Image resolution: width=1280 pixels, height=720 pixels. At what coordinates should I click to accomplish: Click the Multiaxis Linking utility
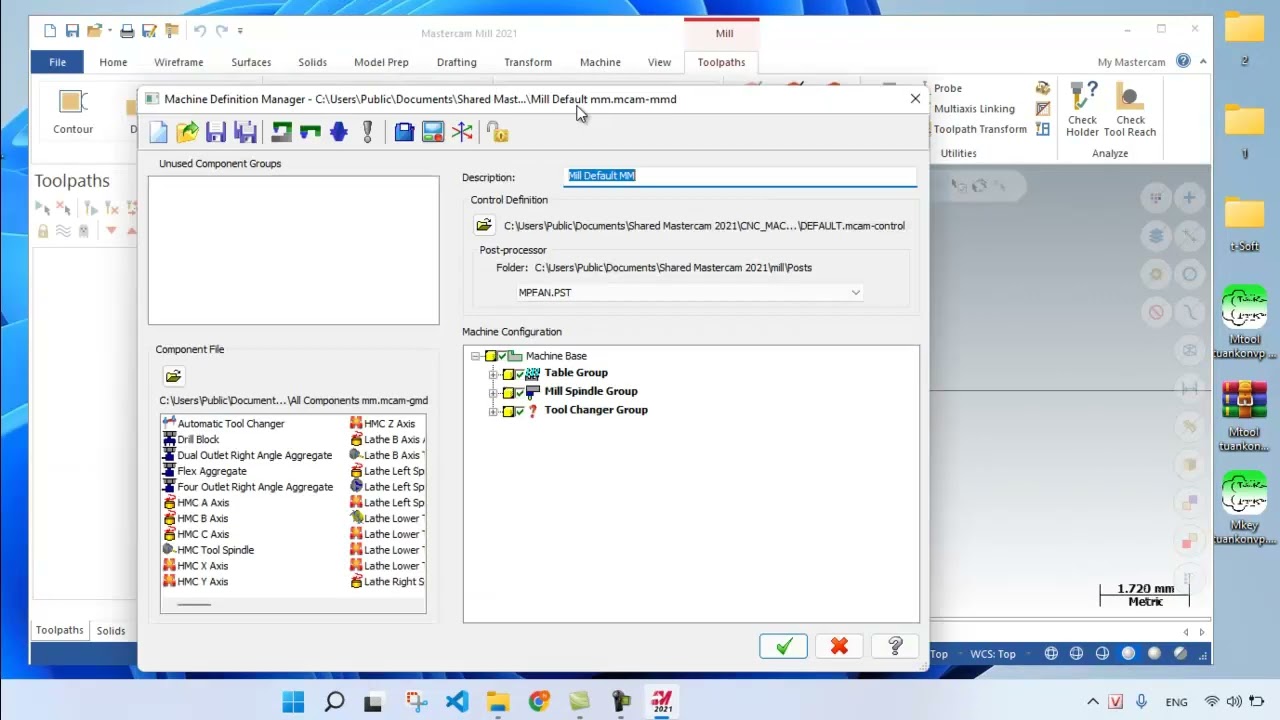click(974, 109)
